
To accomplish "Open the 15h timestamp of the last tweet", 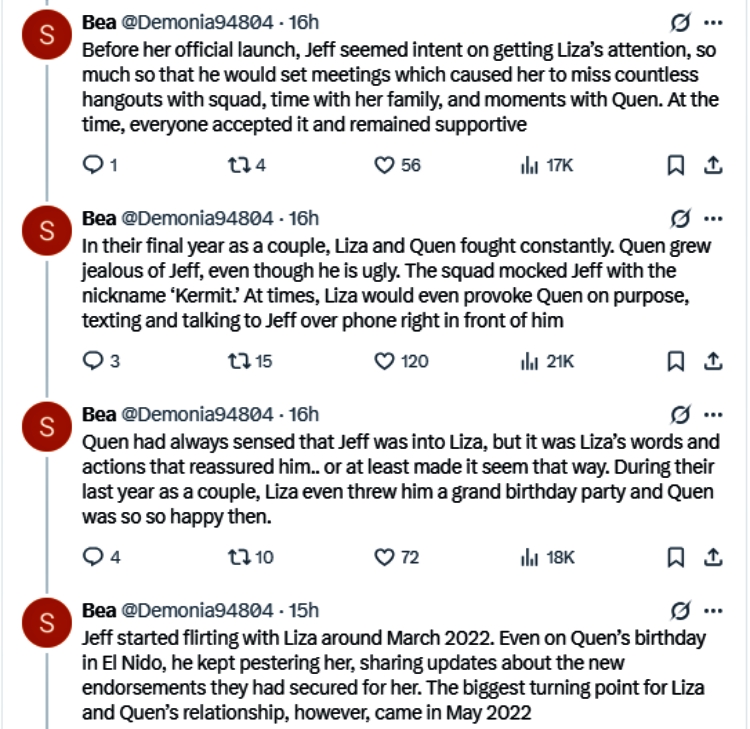I will tap(304, 610).
